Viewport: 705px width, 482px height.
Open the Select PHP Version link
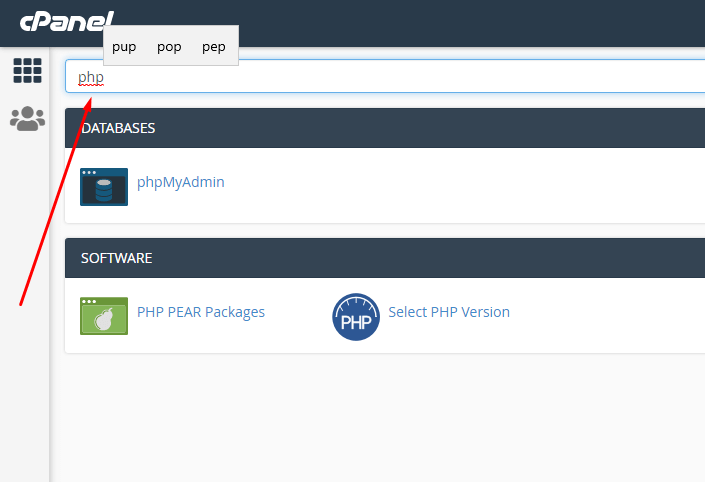(449, 312)
